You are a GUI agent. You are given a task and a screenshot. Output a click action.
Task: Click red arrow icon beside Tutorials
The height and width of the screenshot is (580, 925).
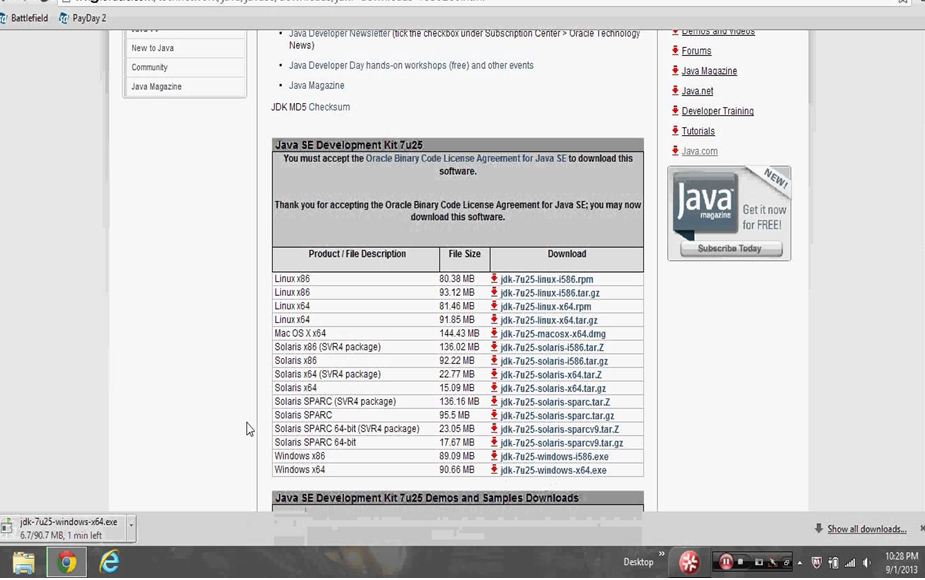pos(675,131)
